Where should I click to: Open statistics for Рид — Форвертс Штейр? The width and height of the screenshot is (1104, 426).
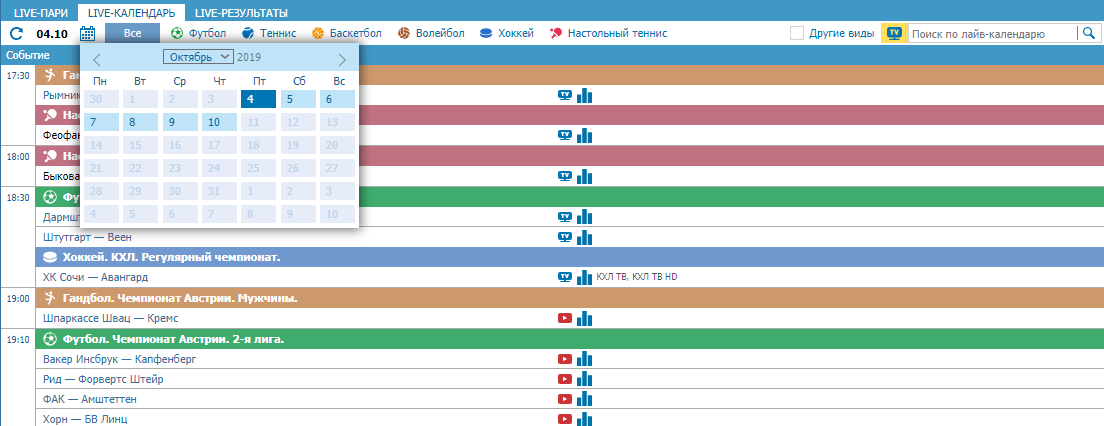click(584, 380)
